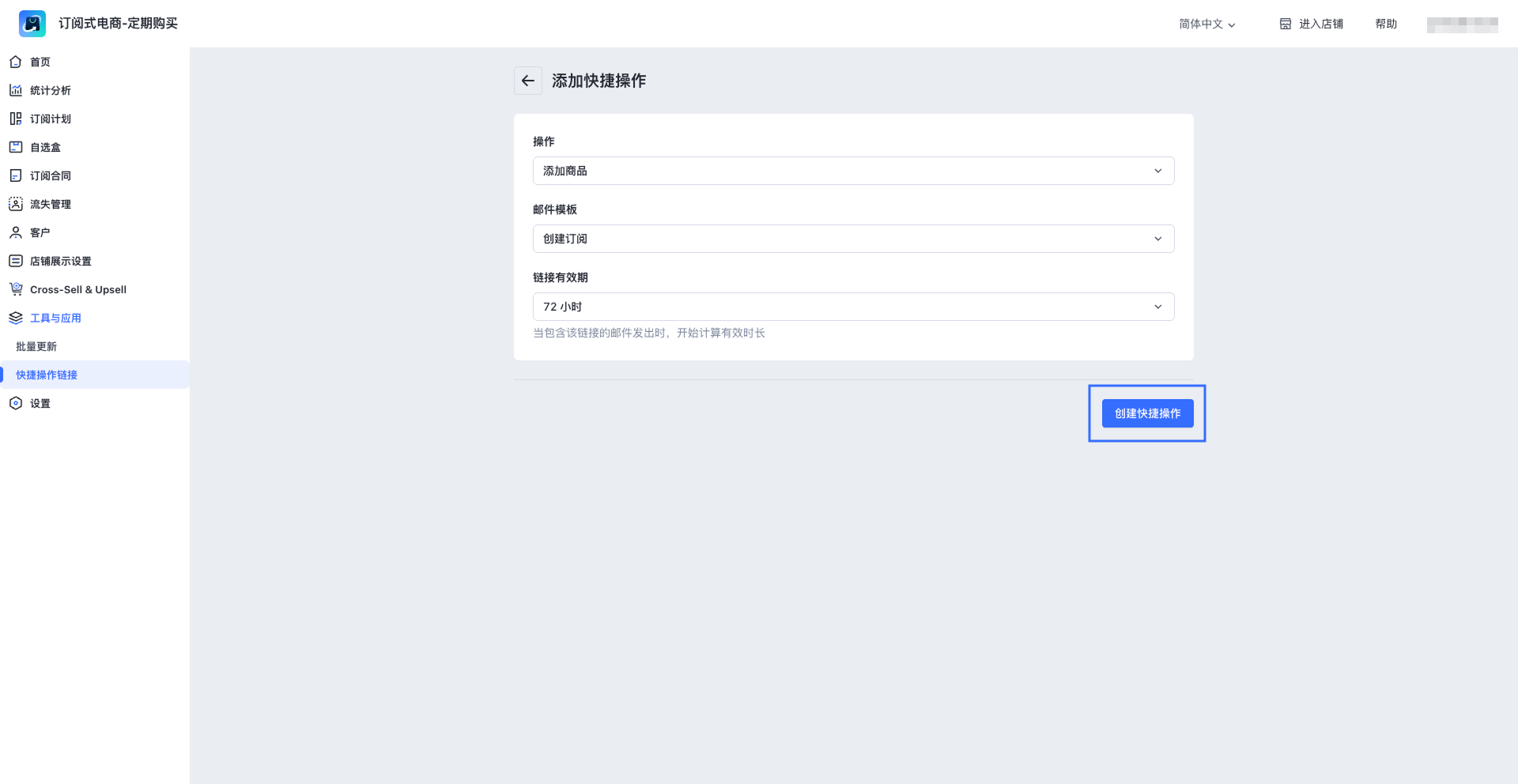Open the 链接有效期 dropdown showing 72 小时

click(854, 307)
